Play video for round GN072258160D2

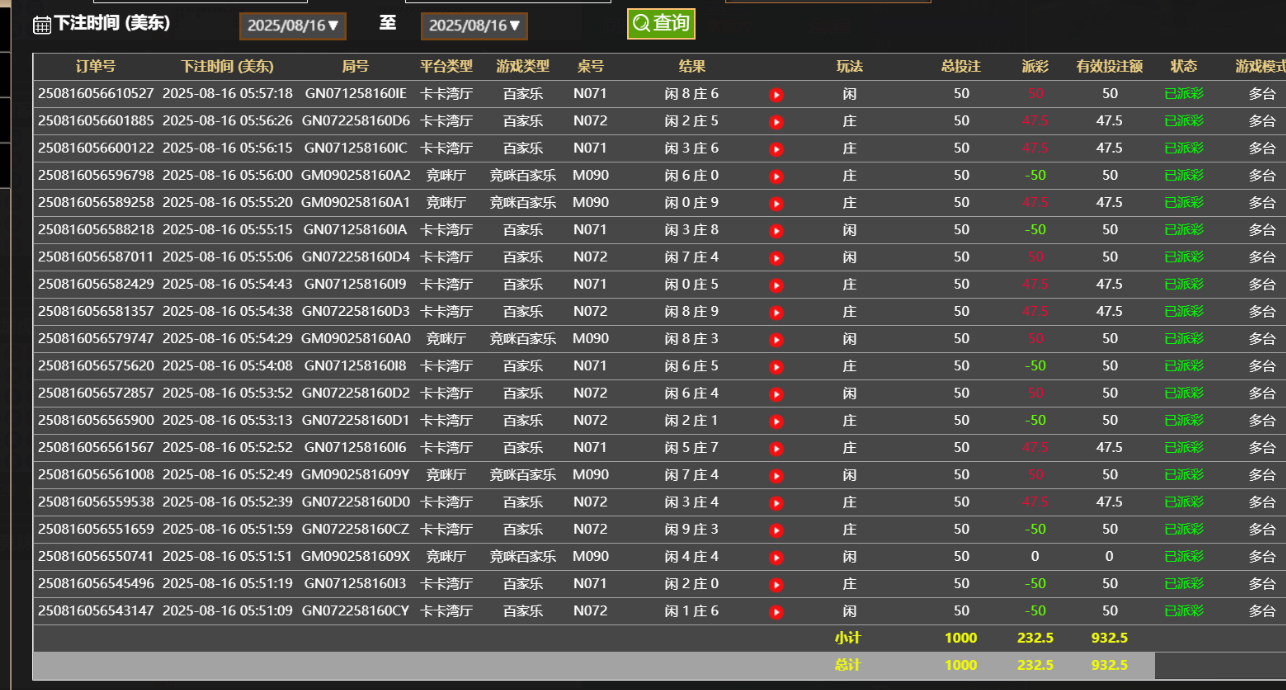pos(776,394)
